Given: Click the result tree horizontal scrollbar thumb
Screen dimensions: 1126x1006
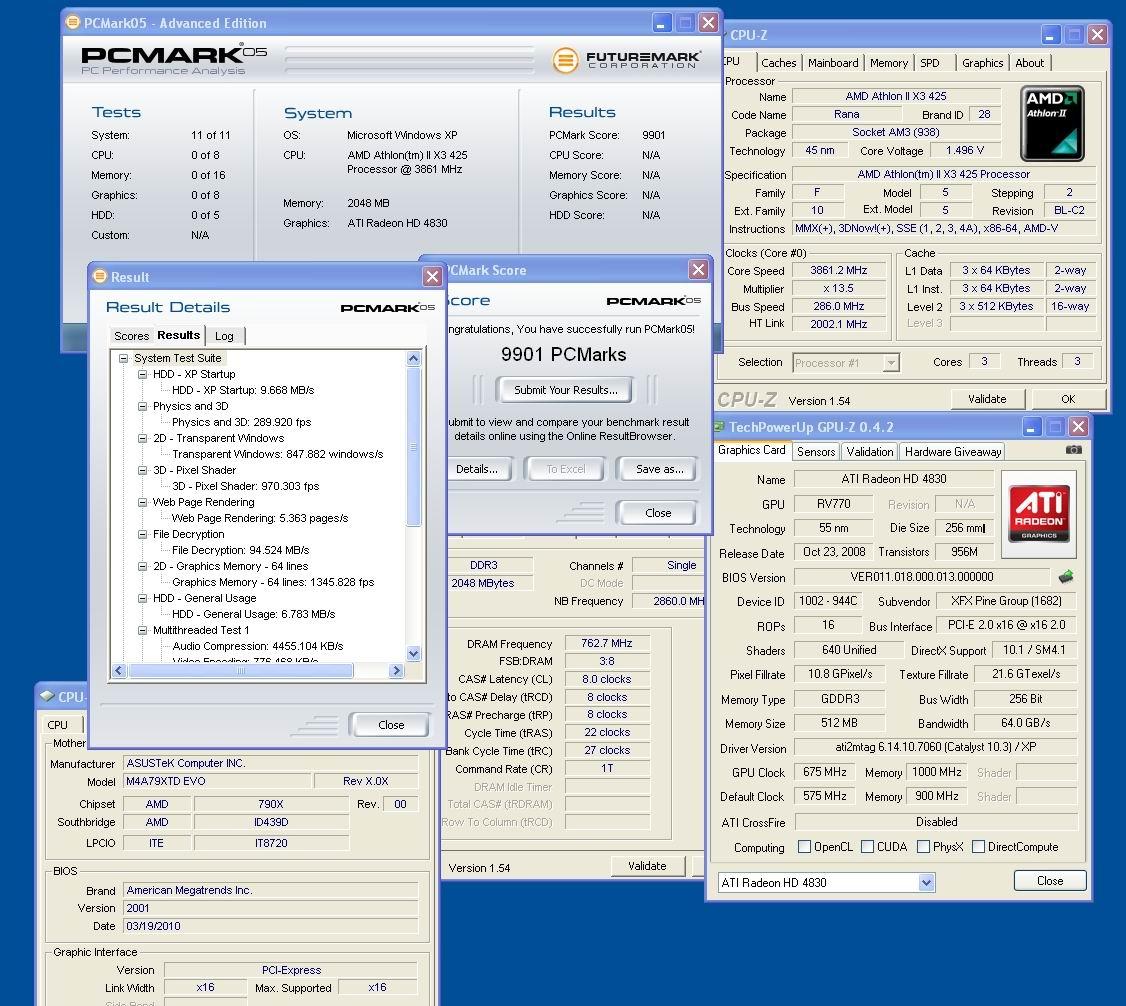Looking at the screenshot, I should (241, 671).
